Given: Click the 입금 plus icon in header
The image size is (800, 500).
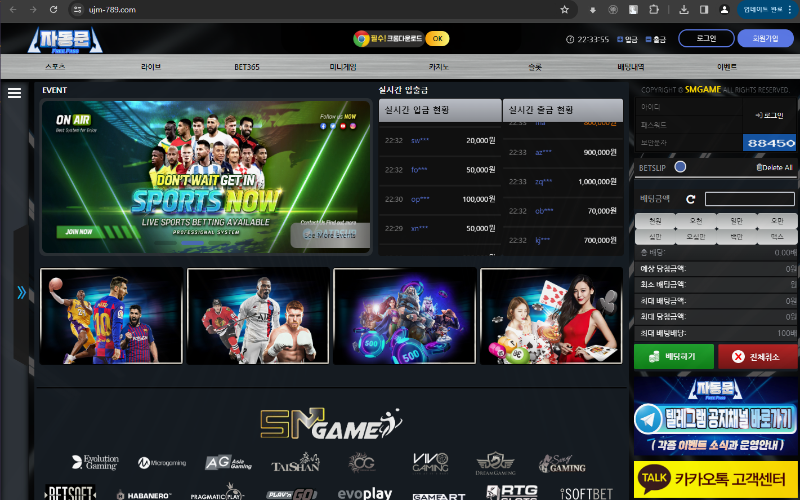Looking at the screenshot, I should pyautogui.click(x=619, y=39).
